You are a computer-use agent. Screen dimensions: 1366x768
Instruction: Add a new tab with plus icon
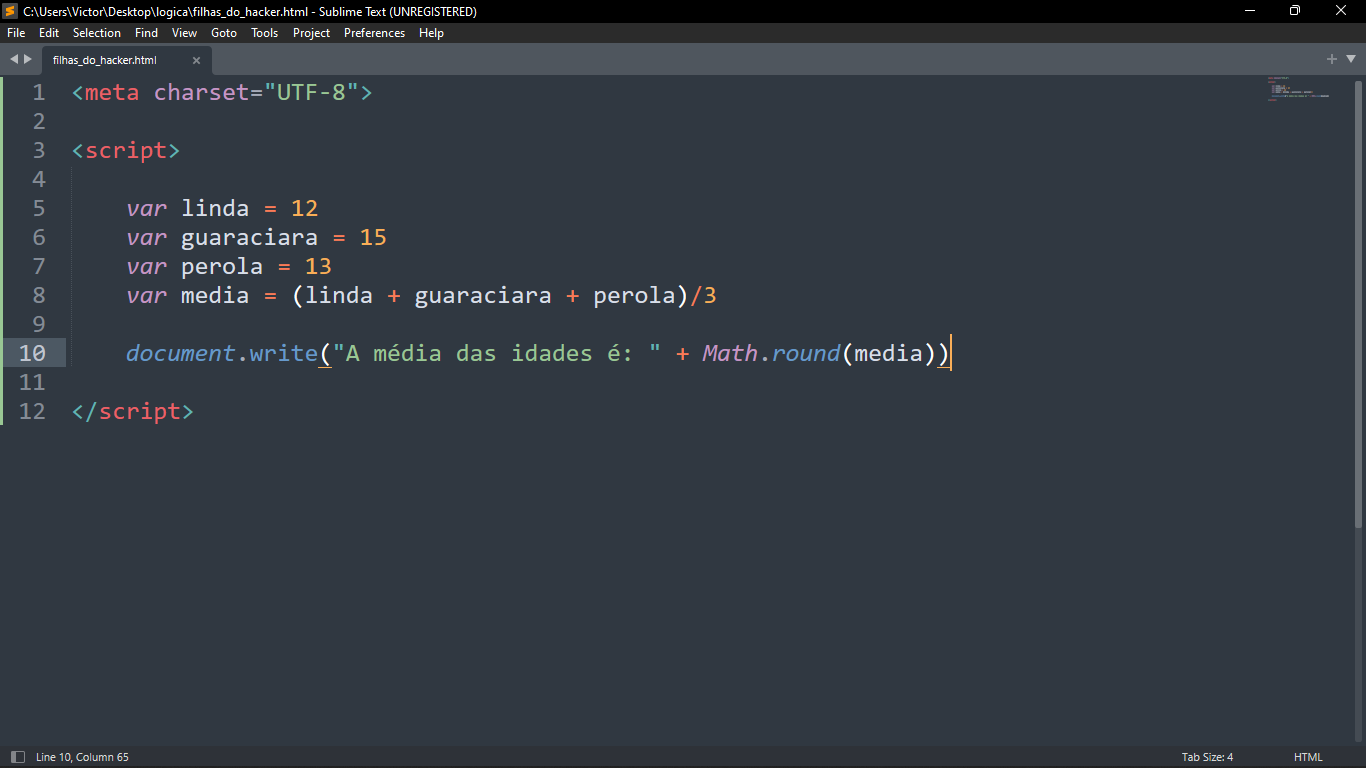click(x=1332, y=59)
